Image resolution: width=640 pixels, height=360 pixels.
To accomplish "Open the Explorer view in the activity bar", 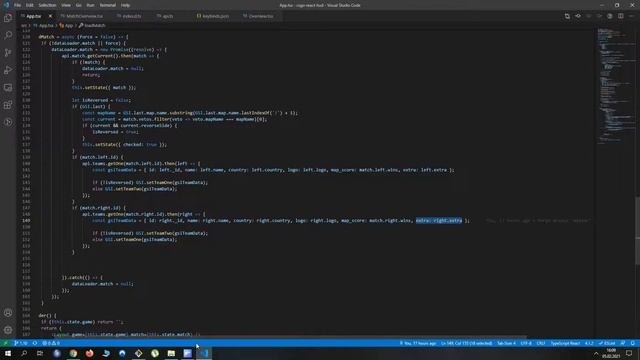I will [8, 18].
